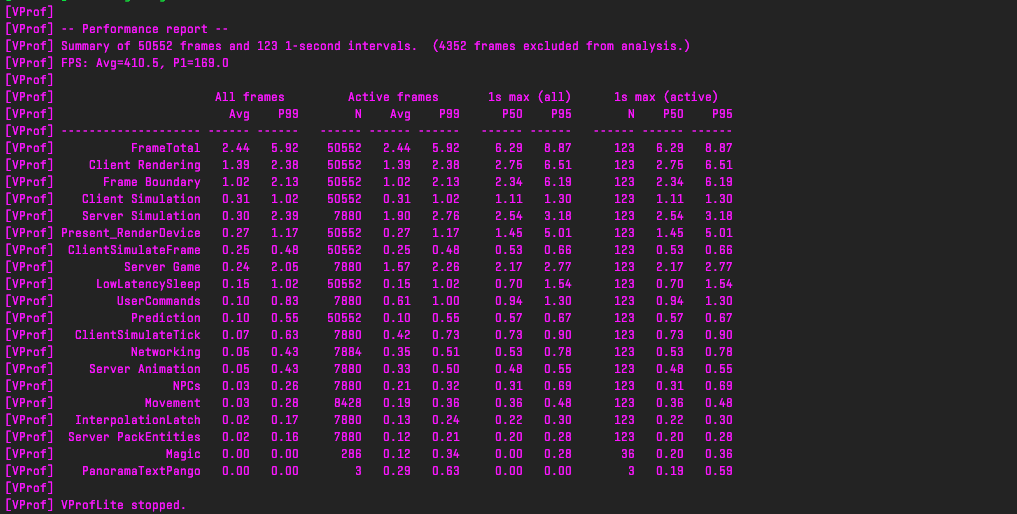The height and width of the screenshot is (514, 1017).
Task: Click the "0.26" all-frames P99 for NPCs
Action: pyautogui.click(x=285, y=386)
